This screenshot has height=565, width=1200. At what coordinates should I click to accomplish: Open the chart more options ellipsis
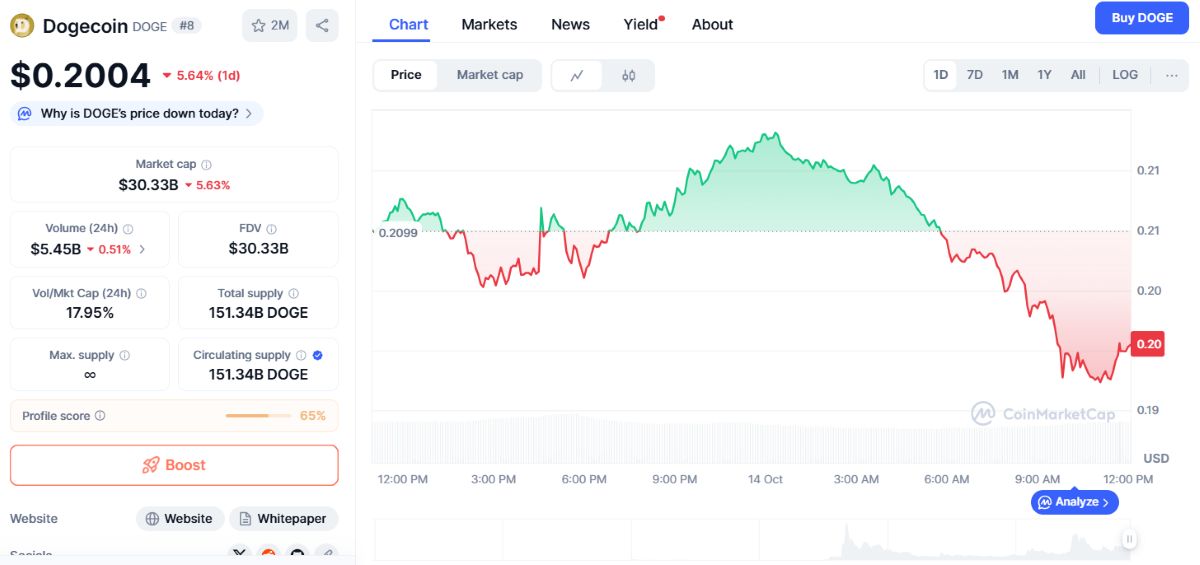tap(1172, 75)
